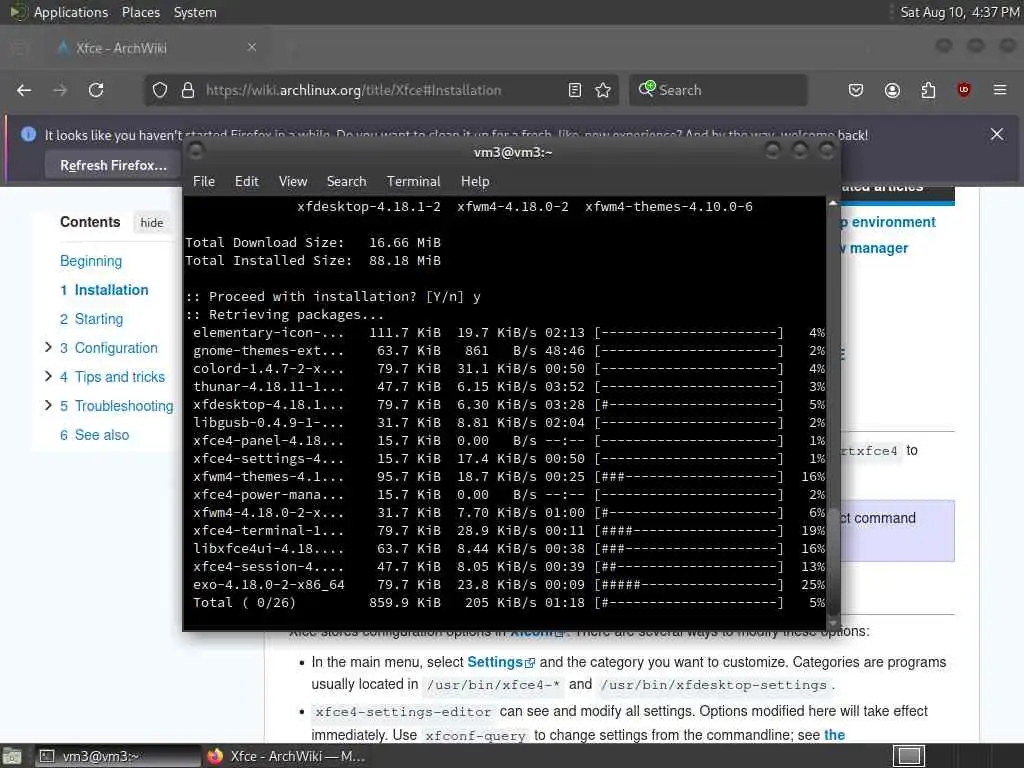Click 'the' link at end of xfconf-query line

834,735
